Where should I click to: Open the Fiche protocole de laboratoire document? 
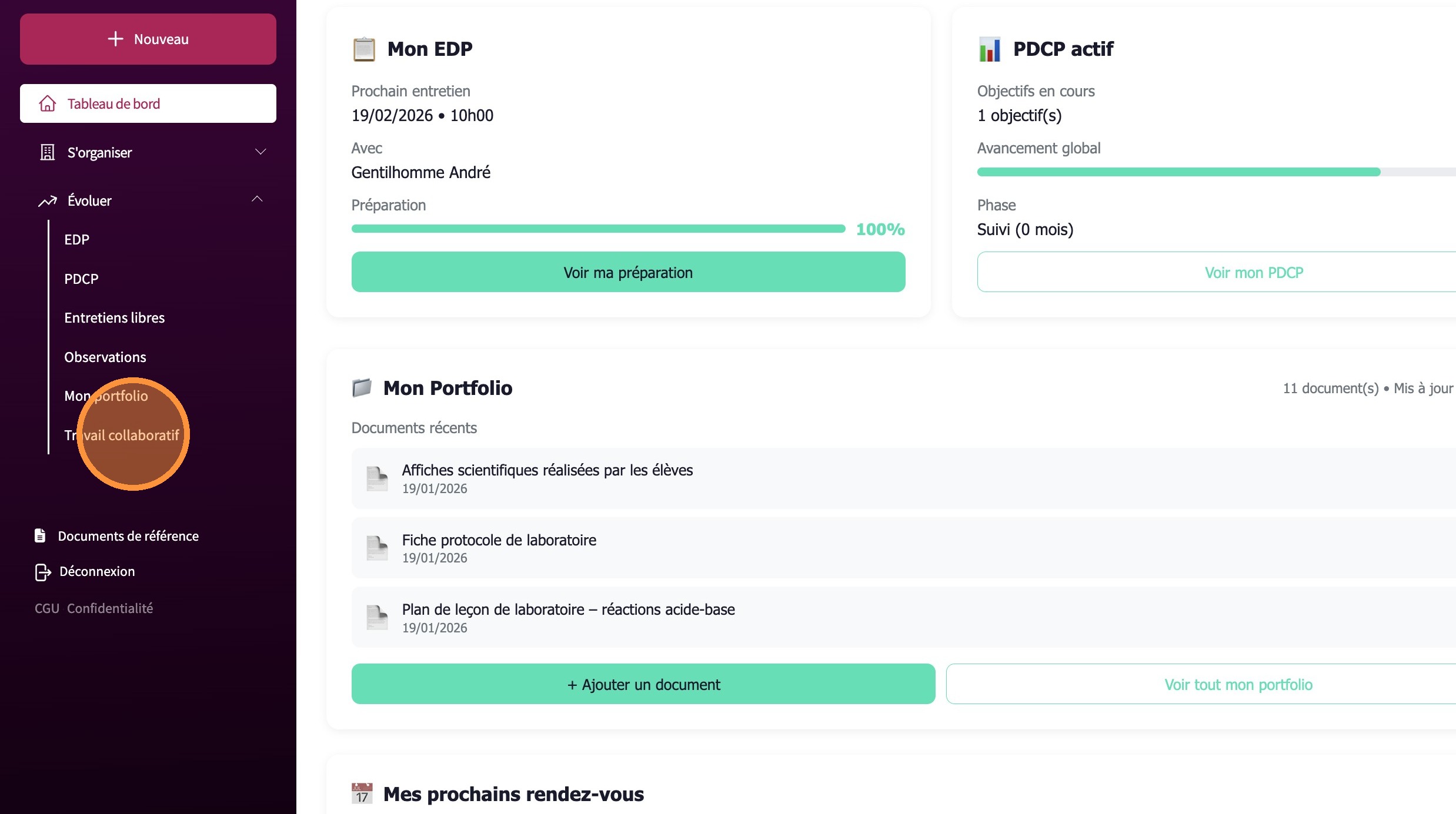coord(499,540)
